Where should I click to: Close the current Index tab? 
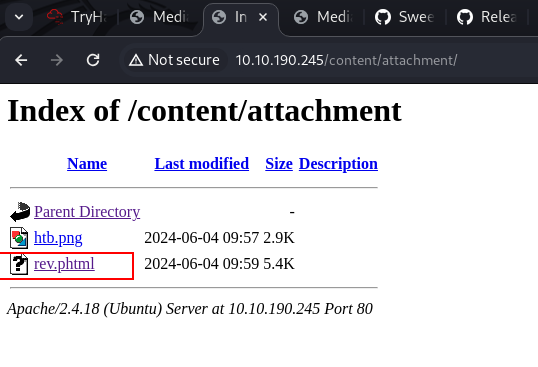263,17
